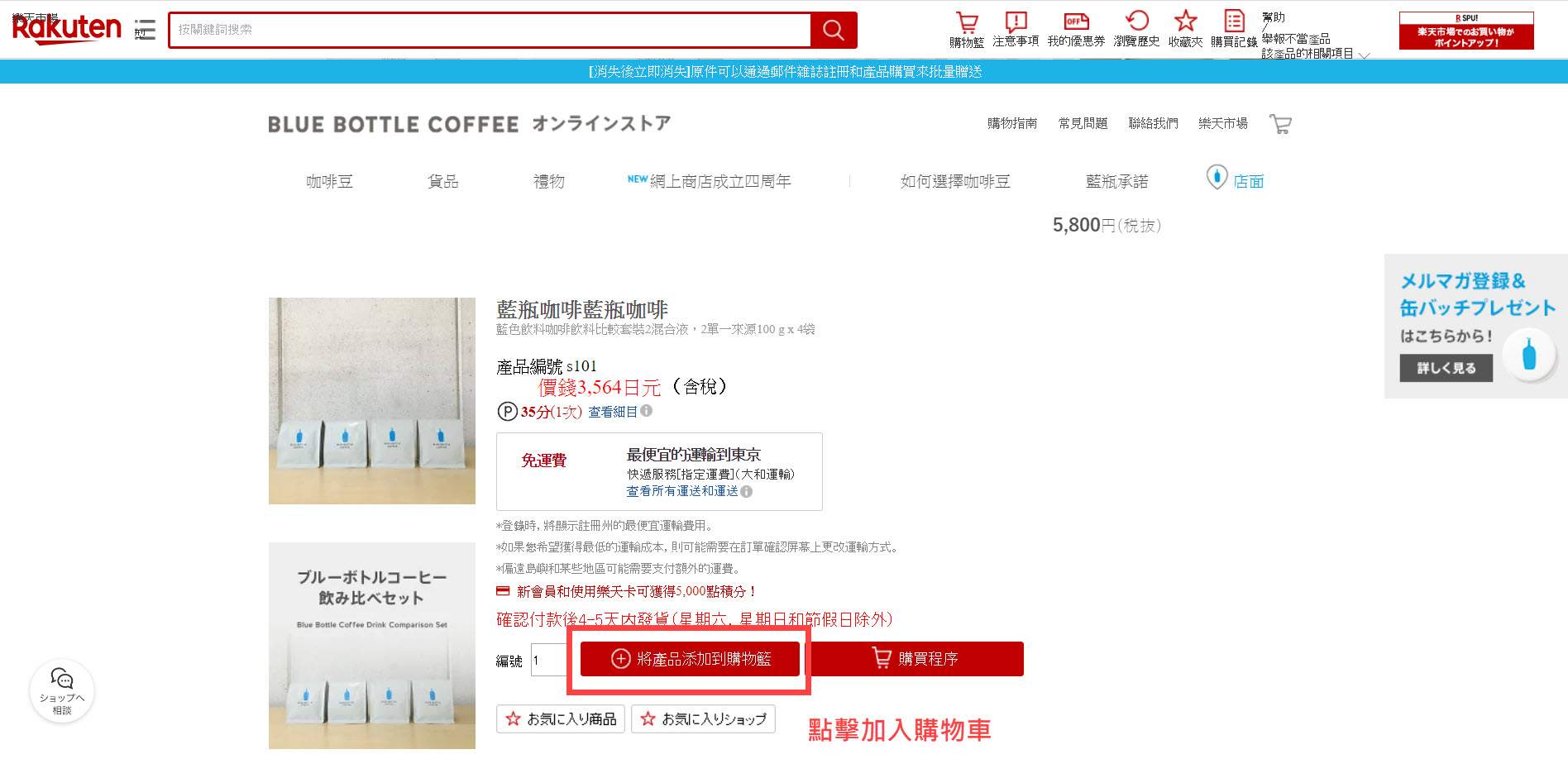Open 查看所有運送和運送 shipping link
The image size is (1568, 778).
coord(682,491)
